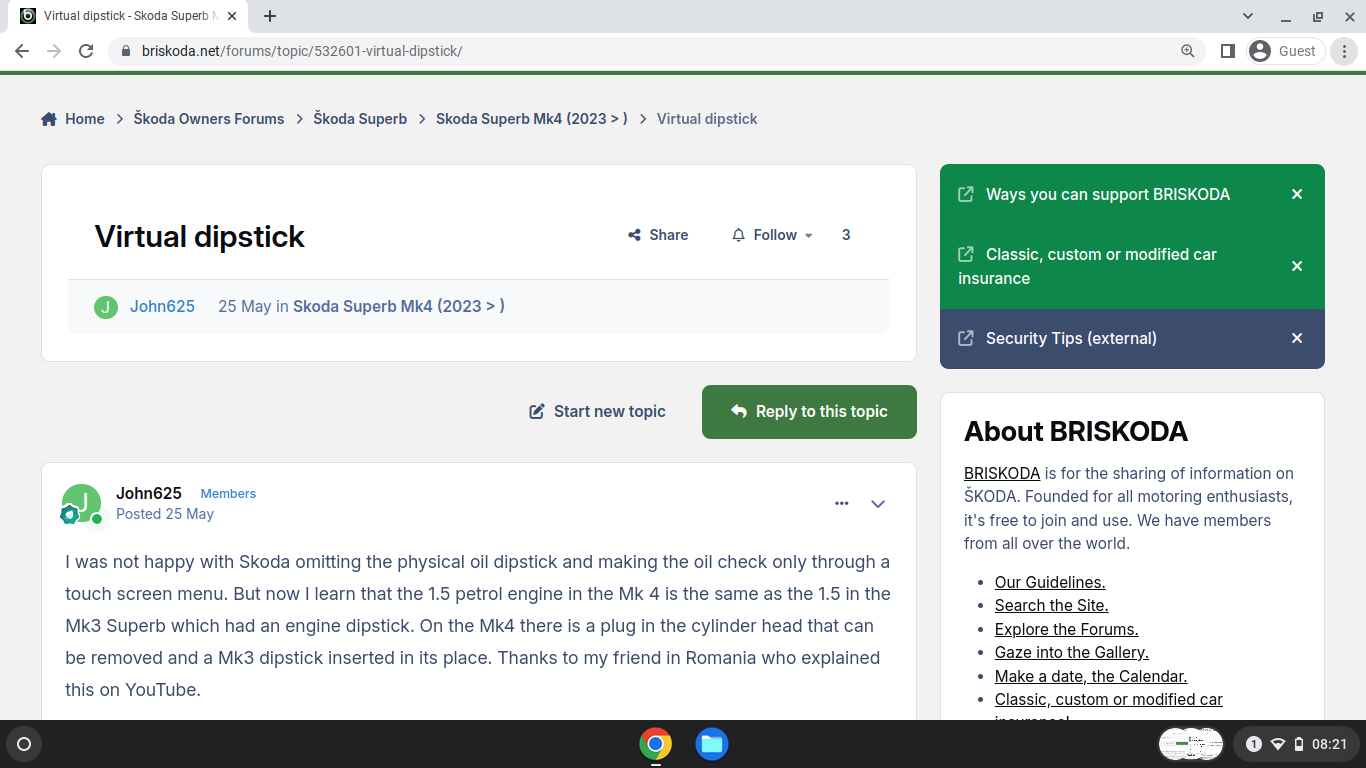
Task: Toggle the browser side panel icon
Action: 1228,51
